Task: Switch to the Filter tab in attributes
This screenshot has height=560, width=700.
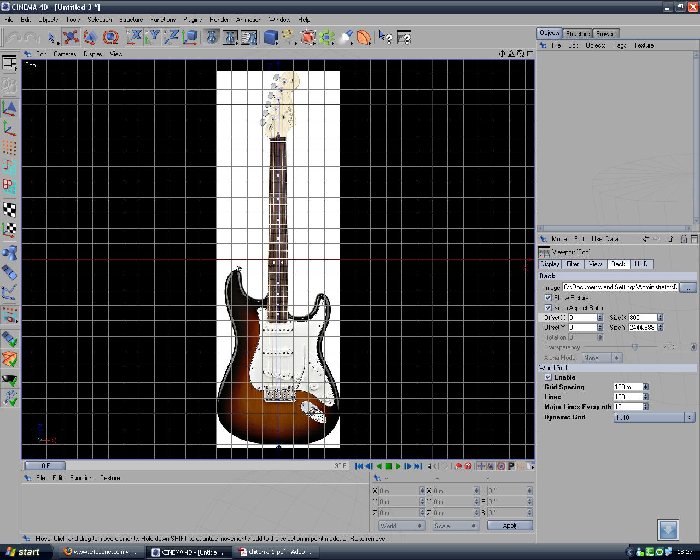Action: [573, 264]
